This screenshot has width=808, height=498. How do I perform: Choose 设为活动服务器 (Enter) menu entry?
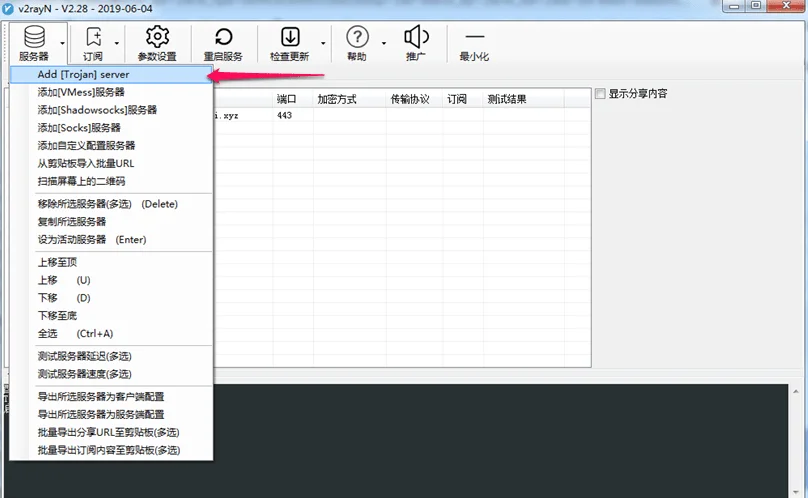point(111,240)
